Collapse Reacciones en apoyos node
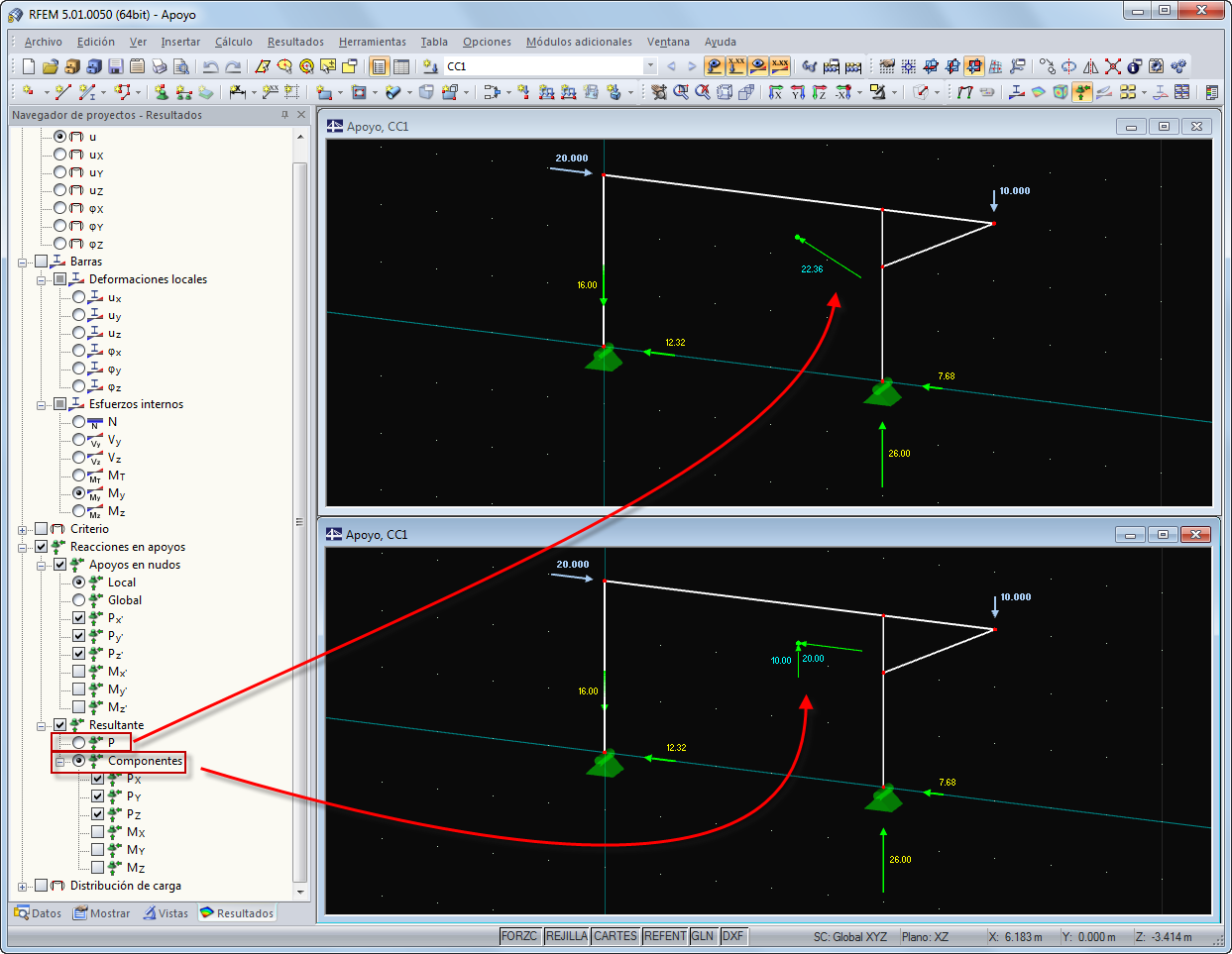Image resolution: width=1232 pixels, height=954 pixels. [x=23, y=548]
